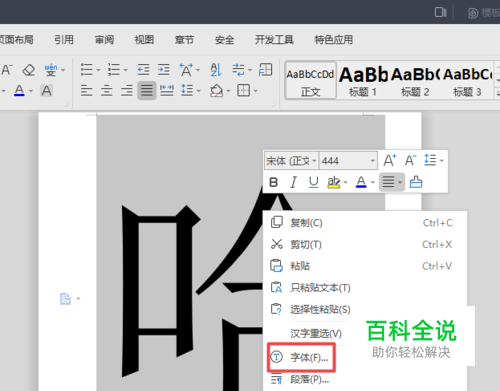
Task: Align text right in ribbon
Action: pyautogui.click(x=127, y=91)
